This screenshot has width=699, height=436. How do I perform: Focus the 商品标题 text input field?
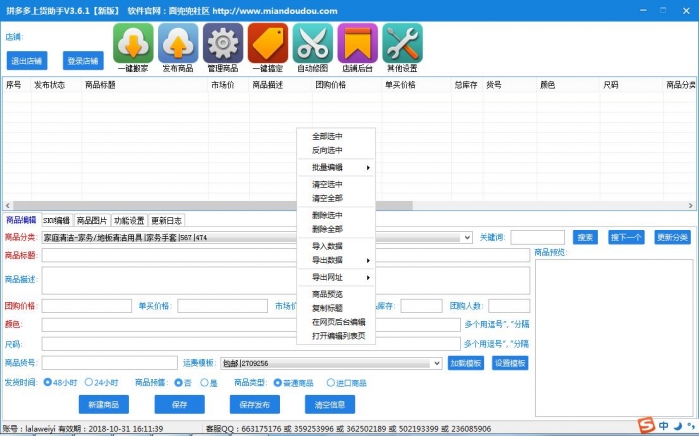(x=286, y=255)
